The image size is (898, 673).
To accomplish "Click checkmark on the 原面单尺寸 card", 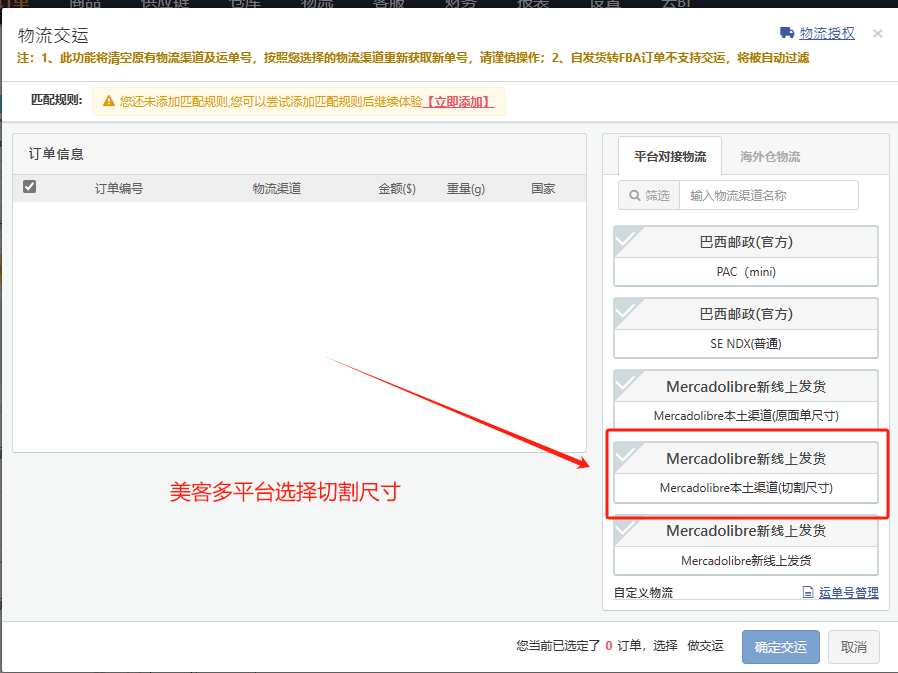I will pos(626,383).
